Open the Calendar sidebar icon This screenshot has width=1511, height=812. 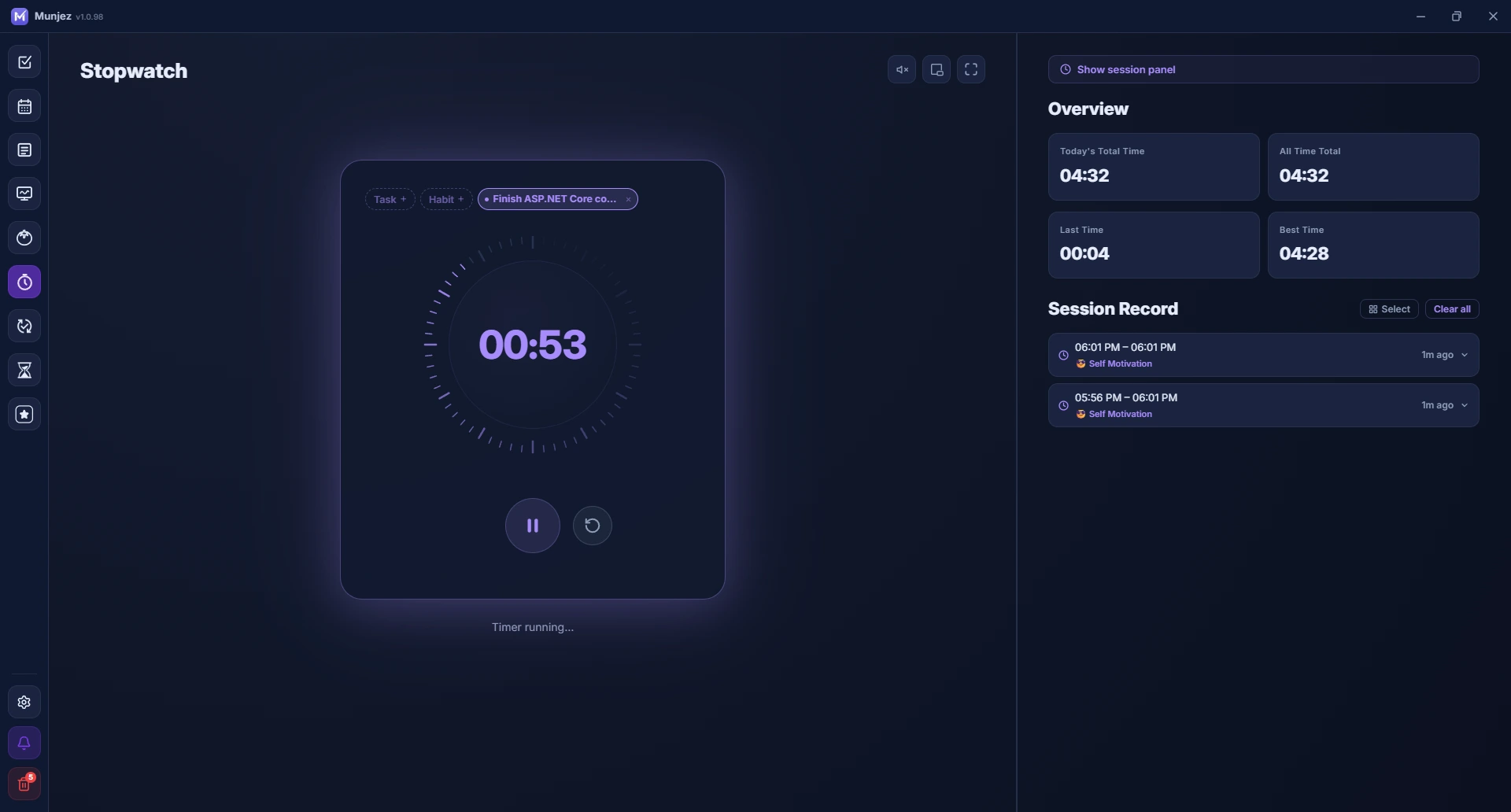coord(24,106)
